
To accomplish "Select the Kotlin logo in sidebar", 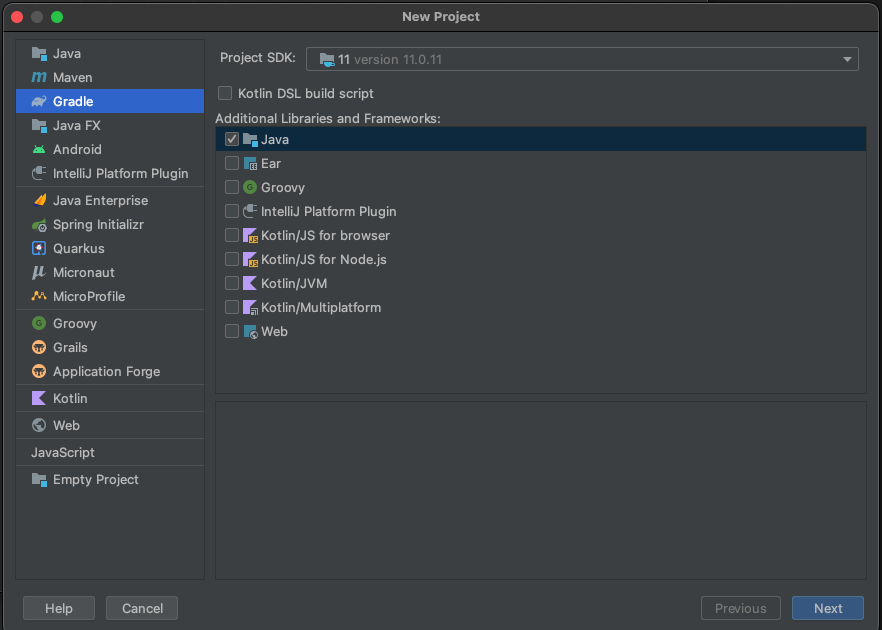I will click(x=39, y=398).
